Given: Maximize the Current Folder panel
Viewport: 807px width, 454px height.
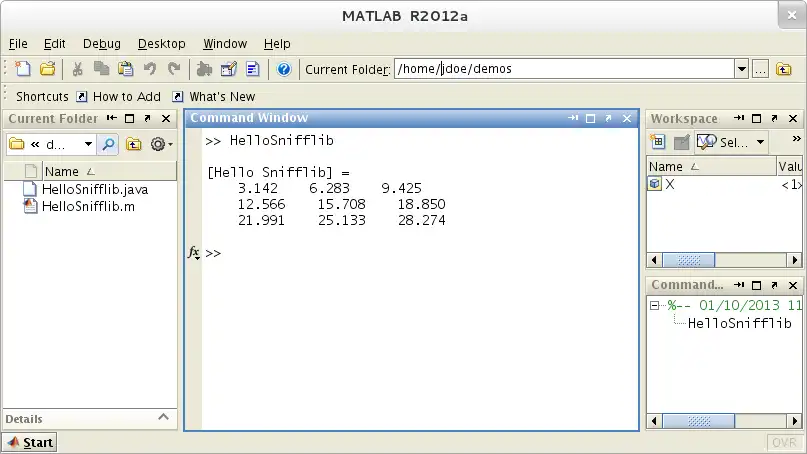Looking at the screenshot, I should [130, 119].
